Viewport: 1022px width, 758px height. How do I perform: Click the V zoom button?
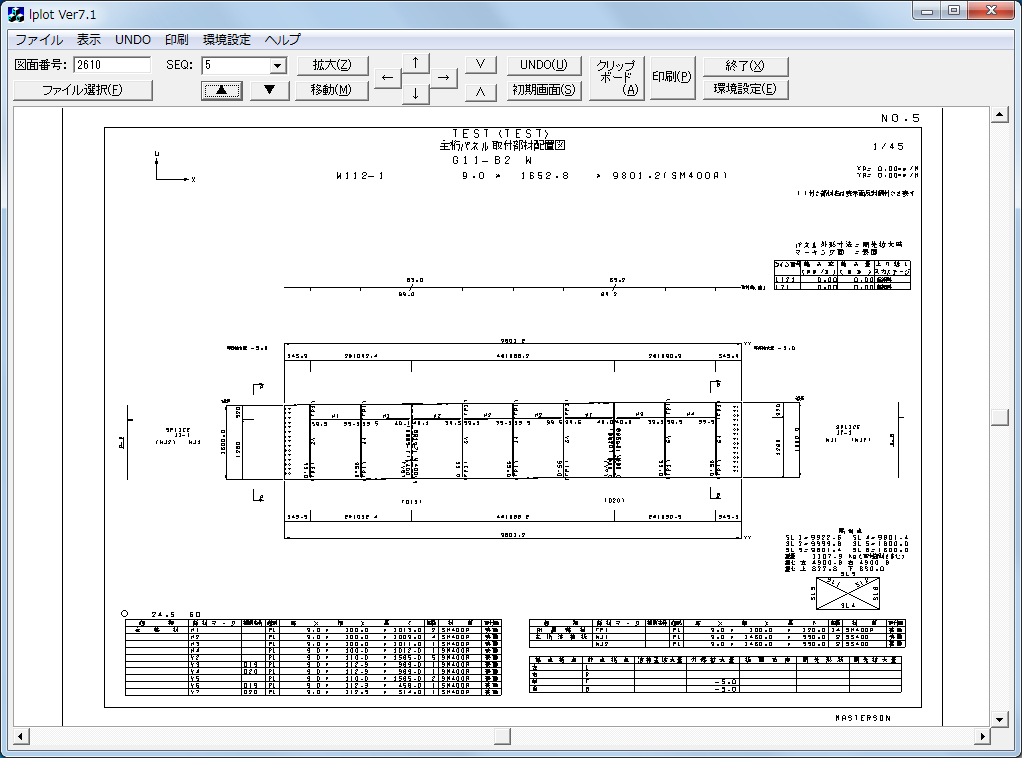click(x=481, y=65)
